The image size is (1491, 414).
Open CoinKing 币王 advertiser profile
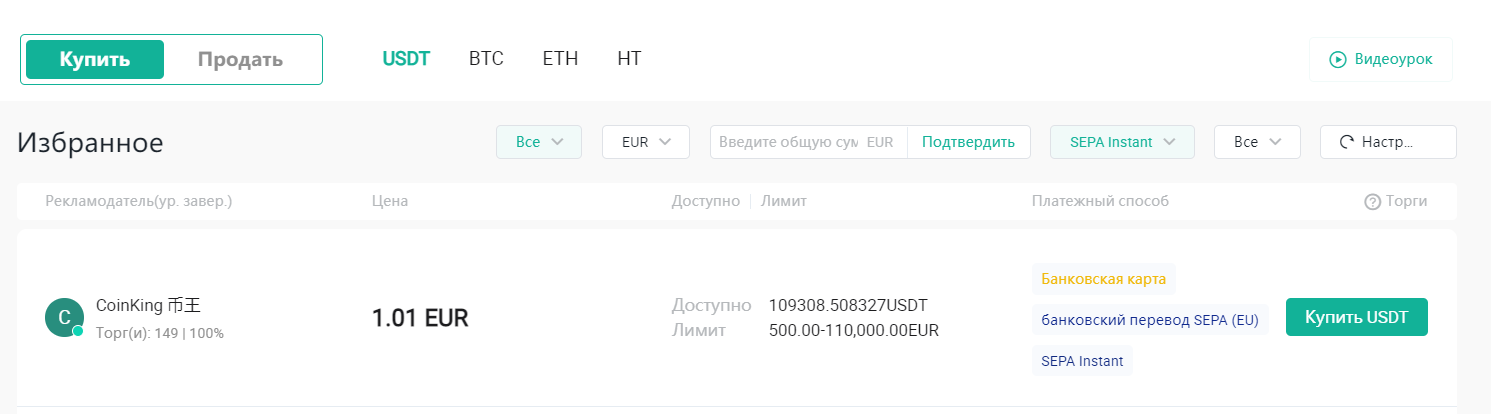coord(148,306)
